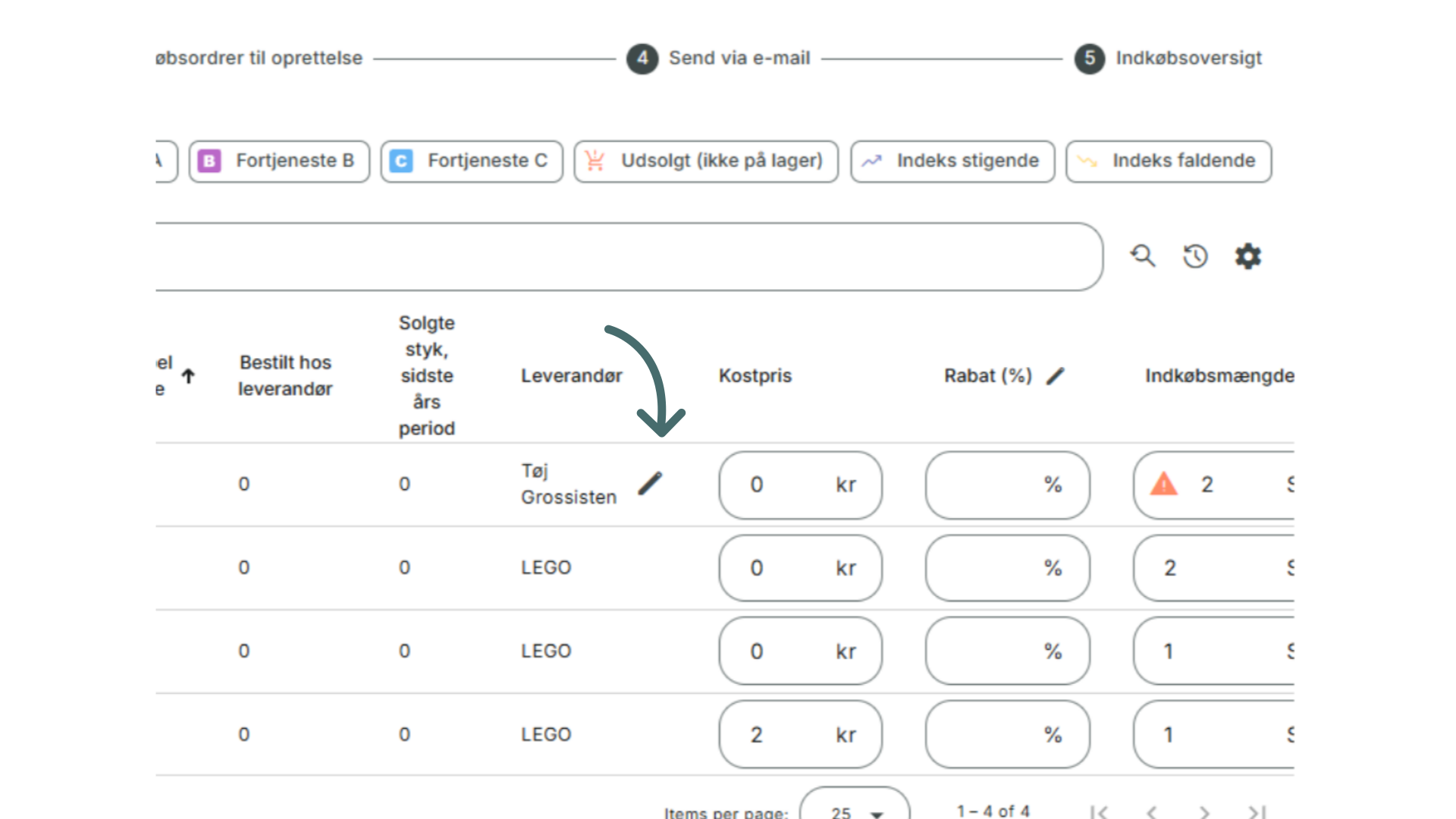Go to next page chevron
Screen dimensions: 1456x819
click(x=1204, y=812)
